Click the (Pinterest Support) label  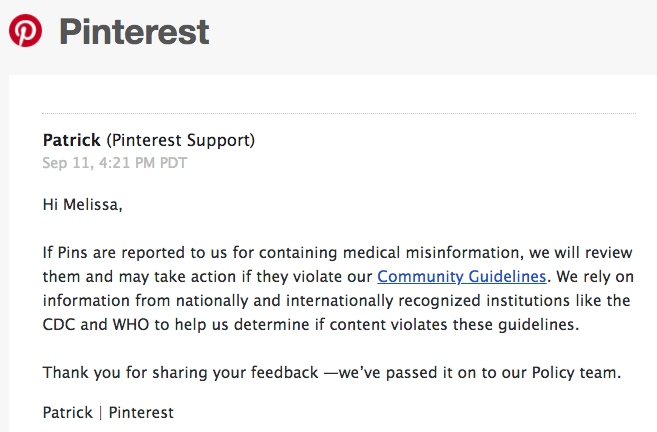pyautogui.click(x=180, y=141)
